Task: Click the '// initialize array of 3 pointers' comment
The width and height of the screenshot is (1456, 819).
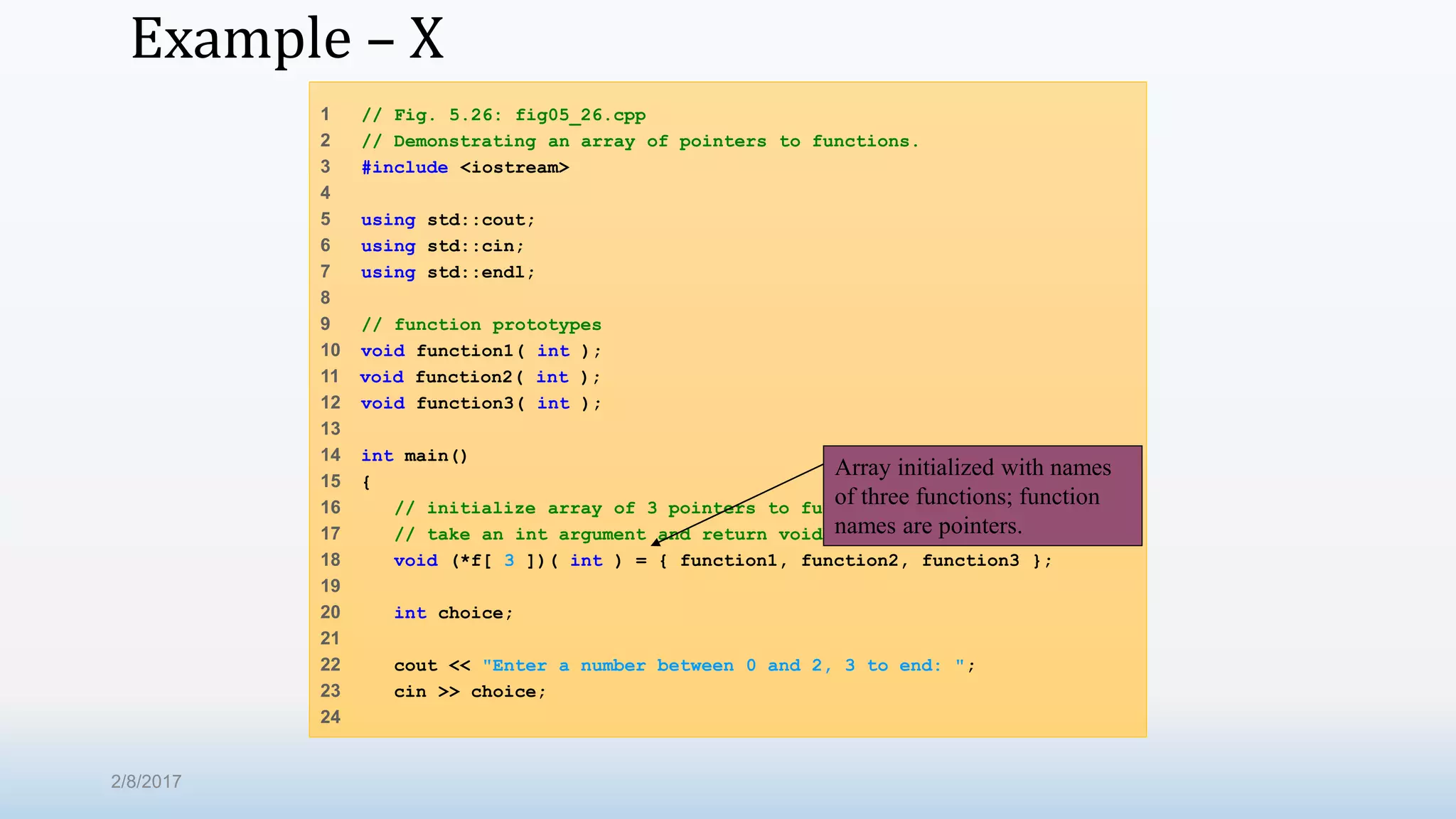Action: (x=609, y=508)
